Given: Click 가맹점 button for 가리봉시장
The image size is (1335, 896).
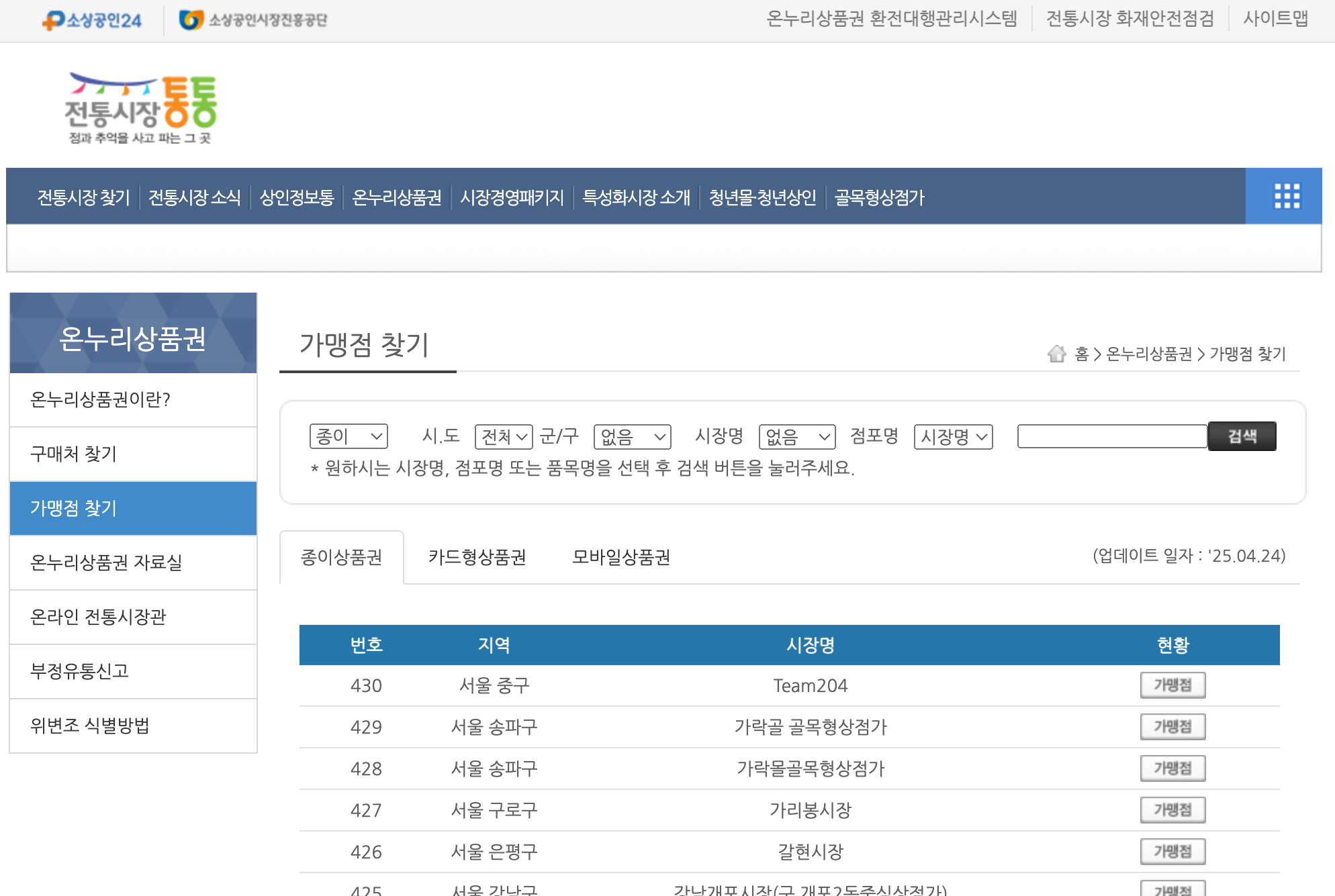Looking at the screenshot, I should tap(1172, 810).
